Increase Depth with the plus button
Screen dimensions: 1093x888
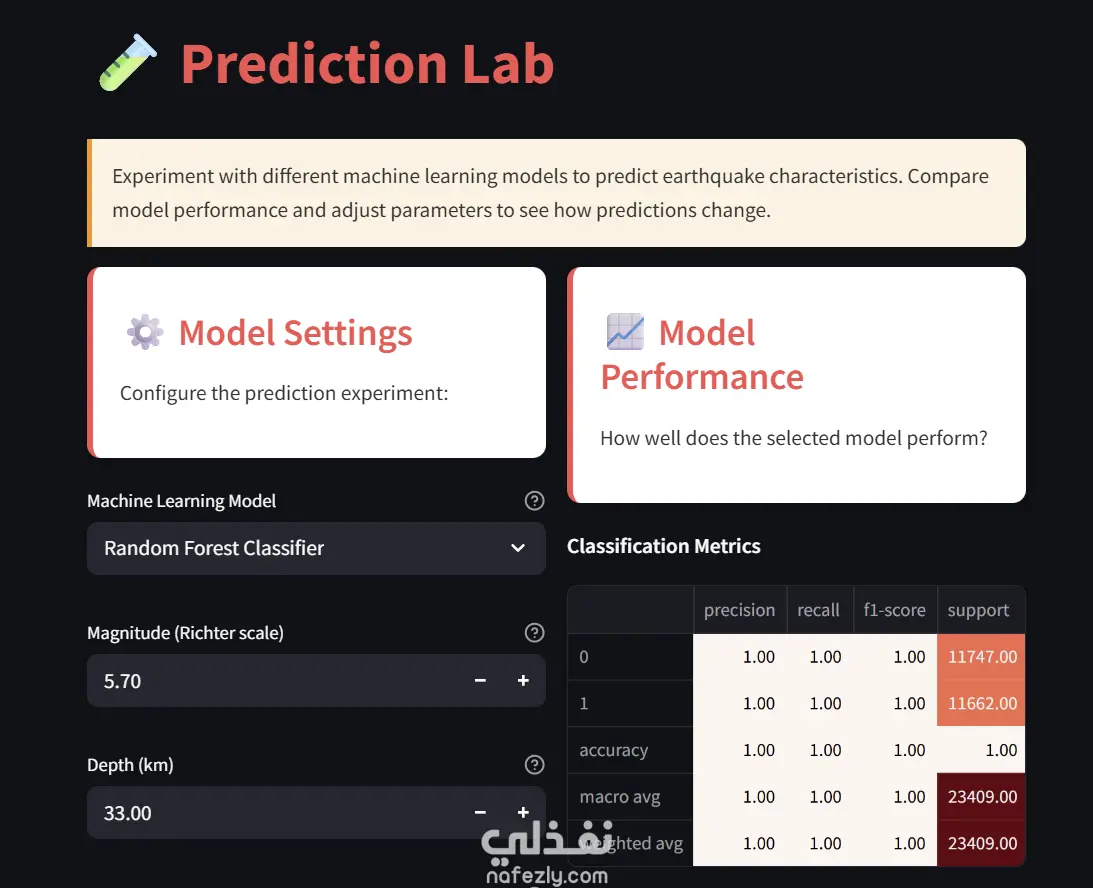[523, 813]
